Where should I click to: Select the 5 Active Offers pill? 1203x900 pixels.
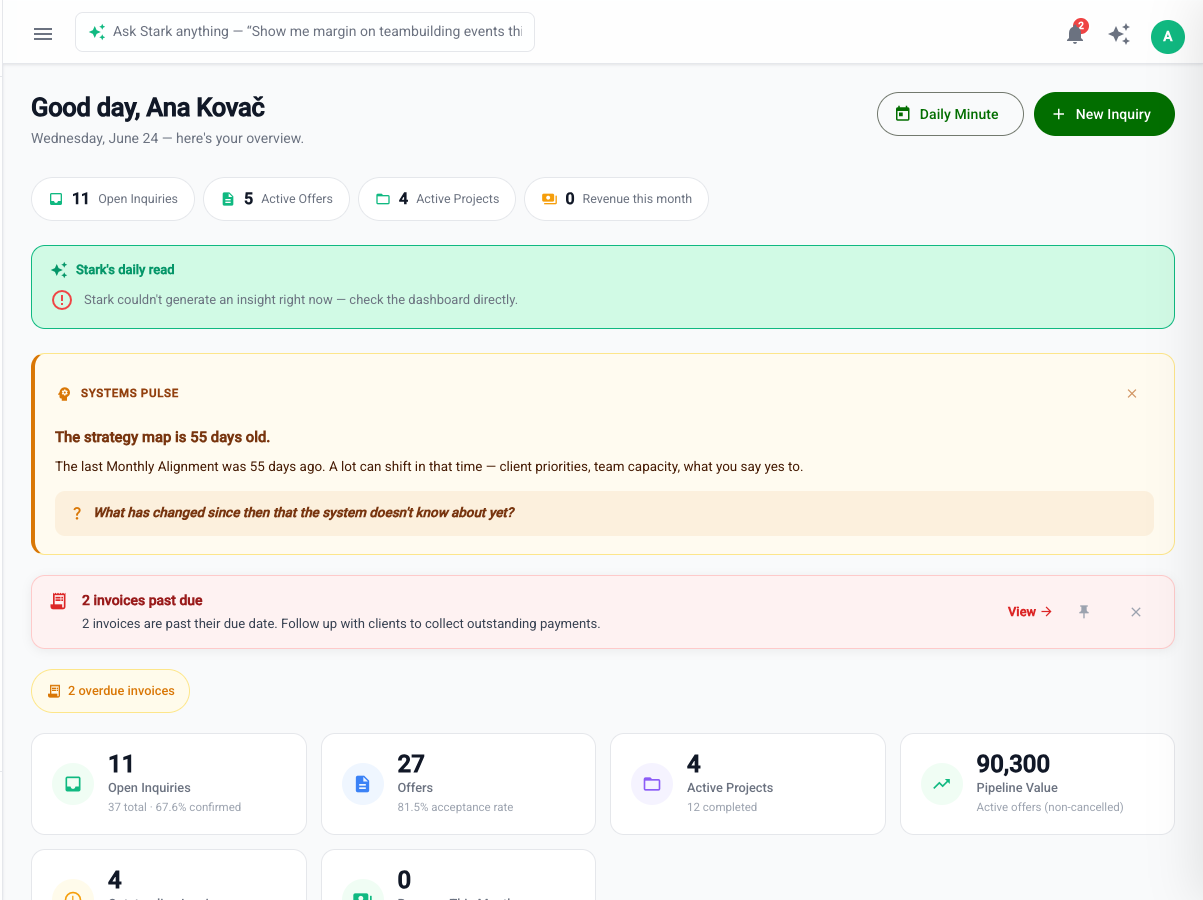[x=276, y=199]
